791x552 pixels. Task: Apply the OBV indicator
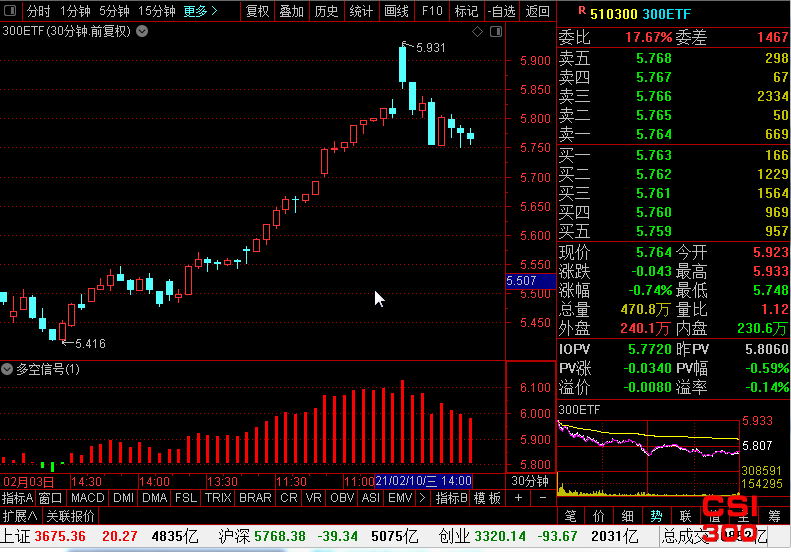[342, 498]
